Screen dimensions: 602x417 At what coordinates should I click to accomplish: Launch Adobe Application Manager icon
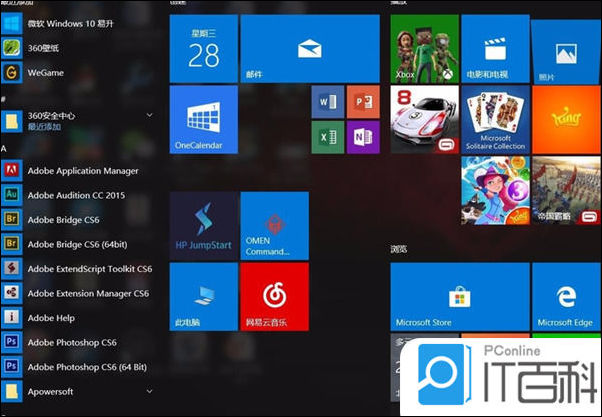12,170
